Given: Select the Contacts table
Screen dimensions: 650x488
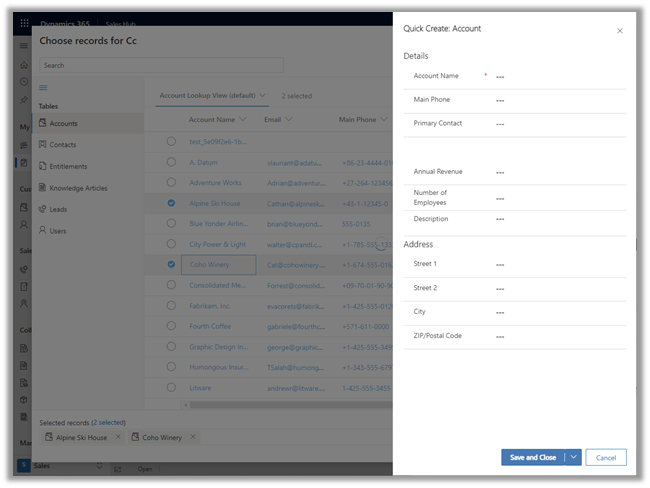Looking at the screenshot, I should click(62, 145).
